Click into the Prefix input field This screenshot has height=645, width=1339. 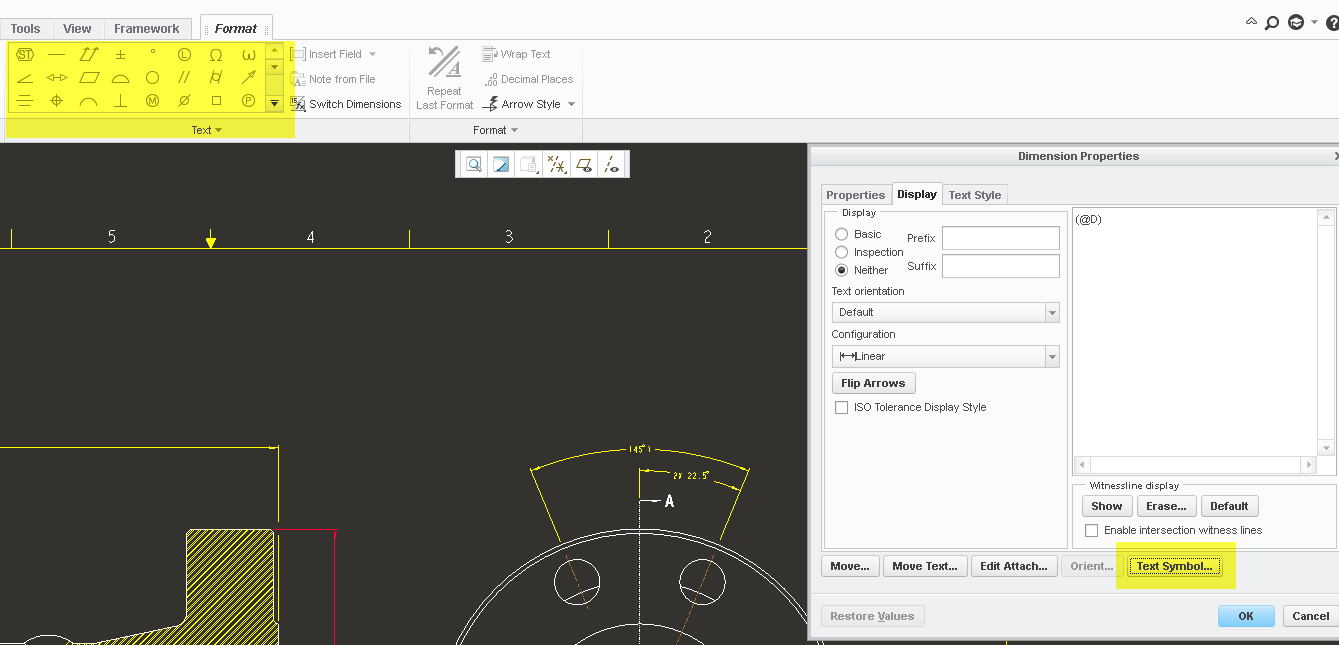(1000, 238)
